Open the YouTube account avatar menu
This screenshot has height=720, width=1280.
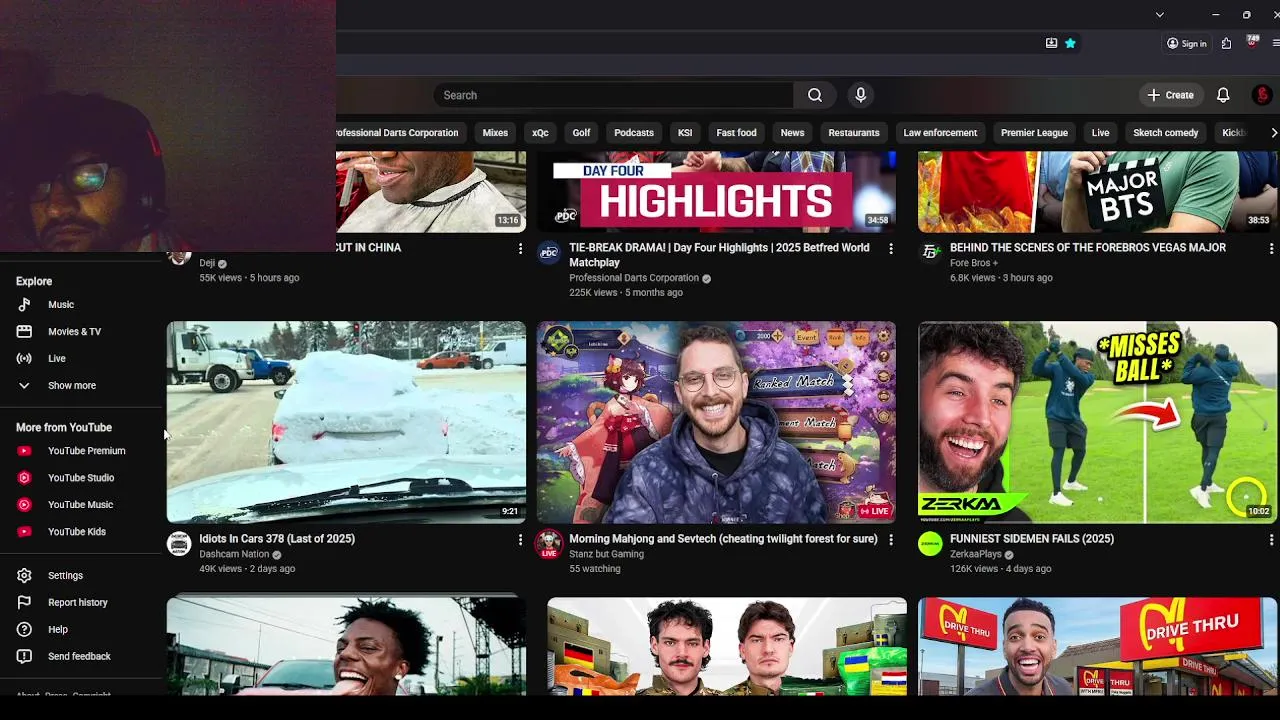point(1262,95)
